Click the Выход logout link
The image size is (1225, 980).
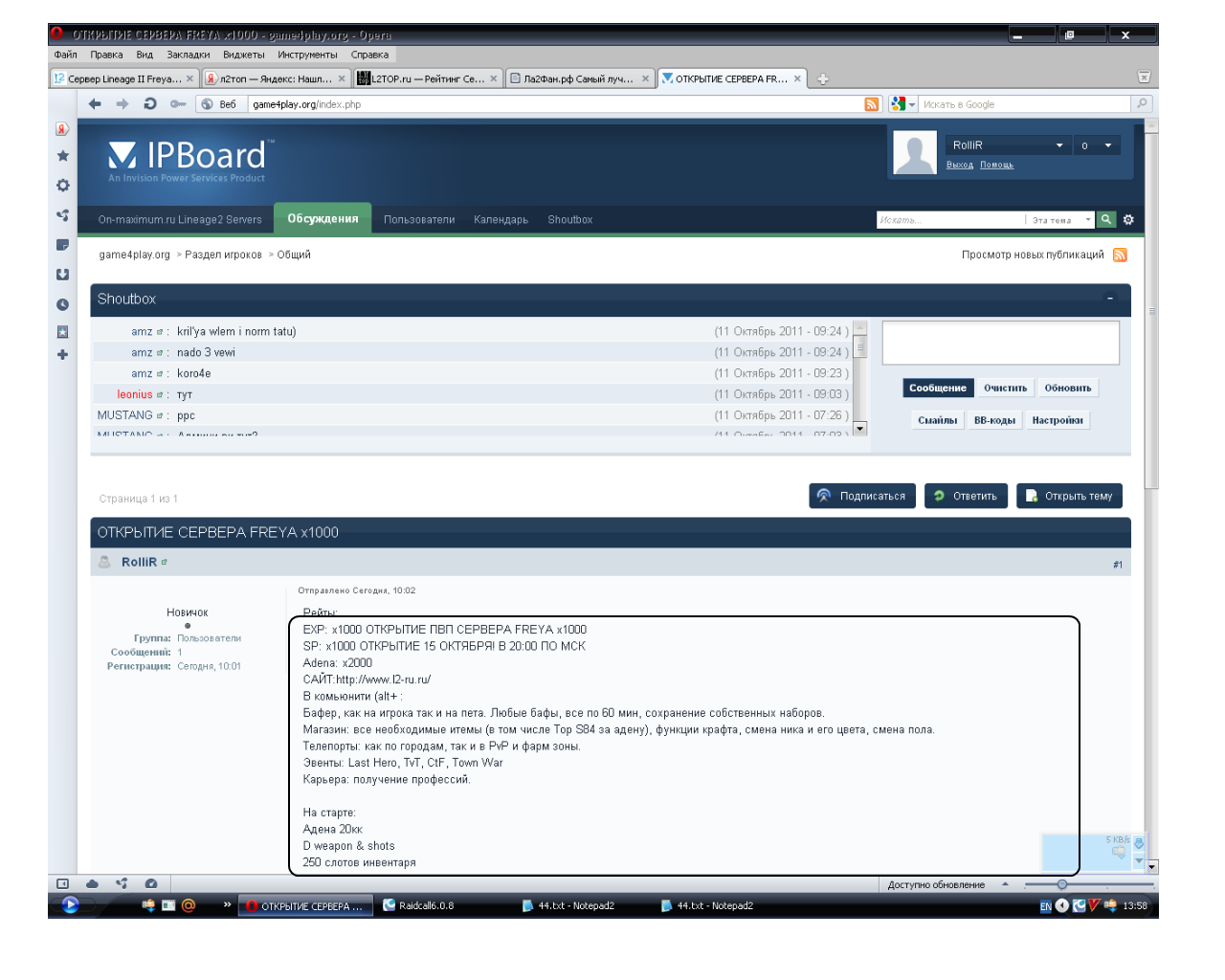point(960,166)
